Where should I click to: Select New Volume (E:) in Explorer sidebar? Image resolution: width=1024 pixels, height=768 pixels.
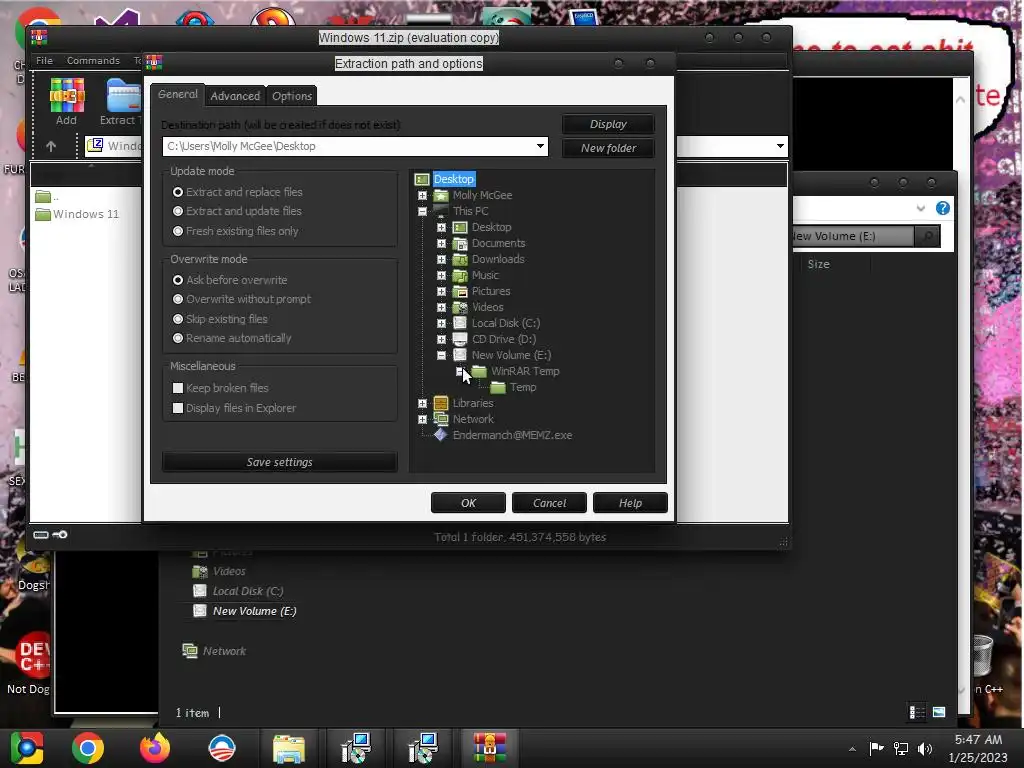245,611
